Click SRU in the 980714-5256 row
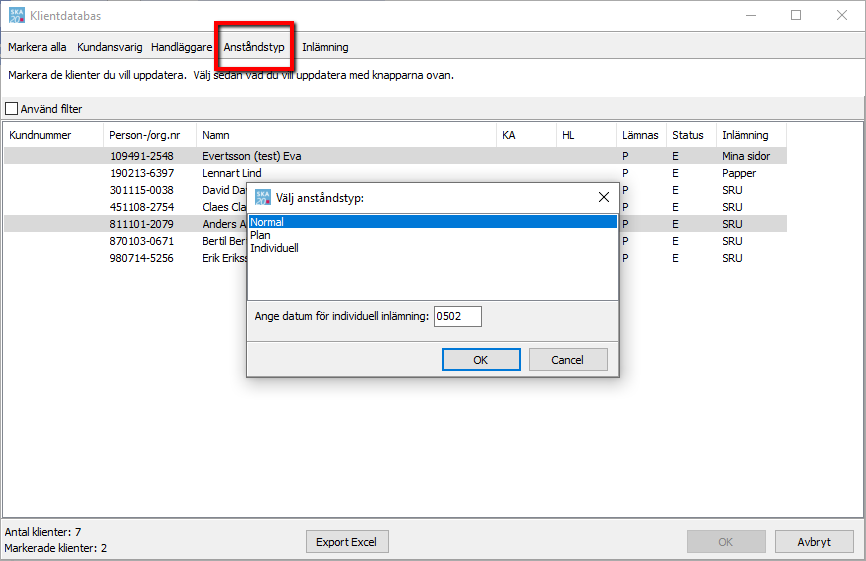Image resolution: width=866 pixels, height=561 pixels. pyautogui.click(x=732, y=258)
